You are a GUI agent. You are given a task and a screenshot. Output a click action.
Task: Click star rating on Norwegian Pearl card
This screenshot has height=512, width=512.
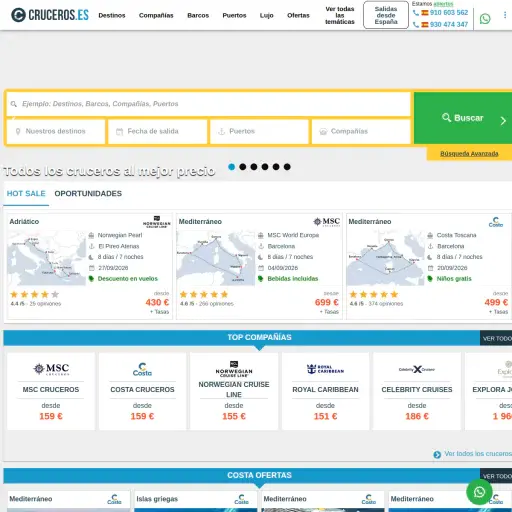tap(35, 294)
